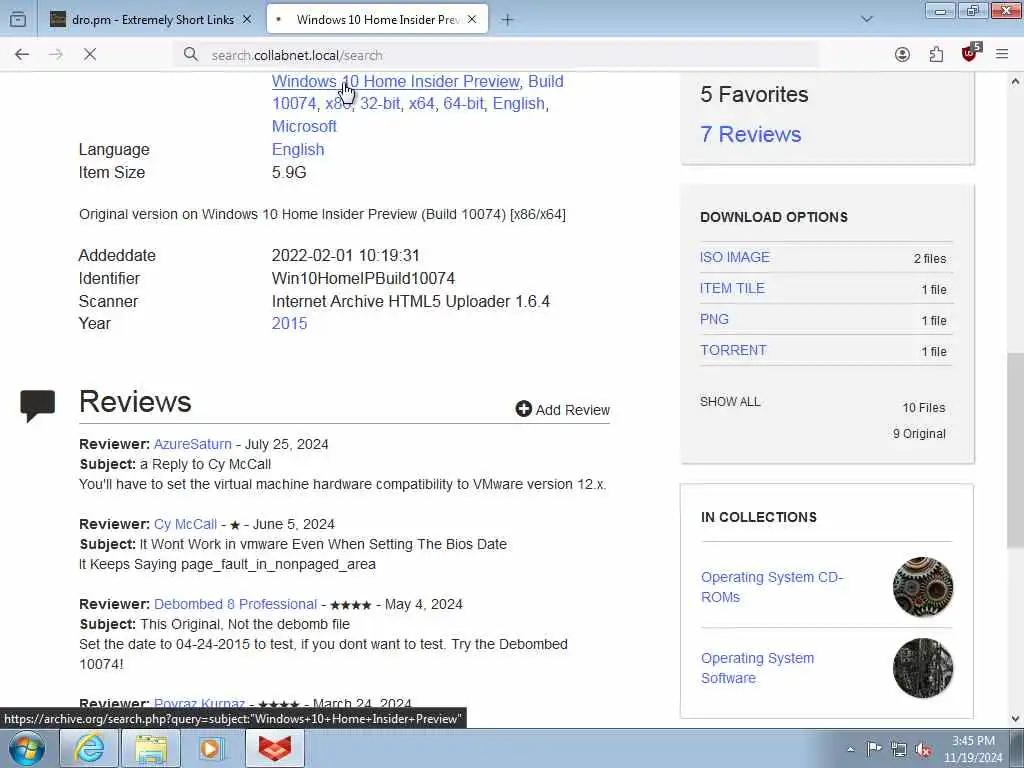This screenshot has height=768, width=1024.
Task: Open reviewer Cy McCall's profile
Action: [185, 524]
